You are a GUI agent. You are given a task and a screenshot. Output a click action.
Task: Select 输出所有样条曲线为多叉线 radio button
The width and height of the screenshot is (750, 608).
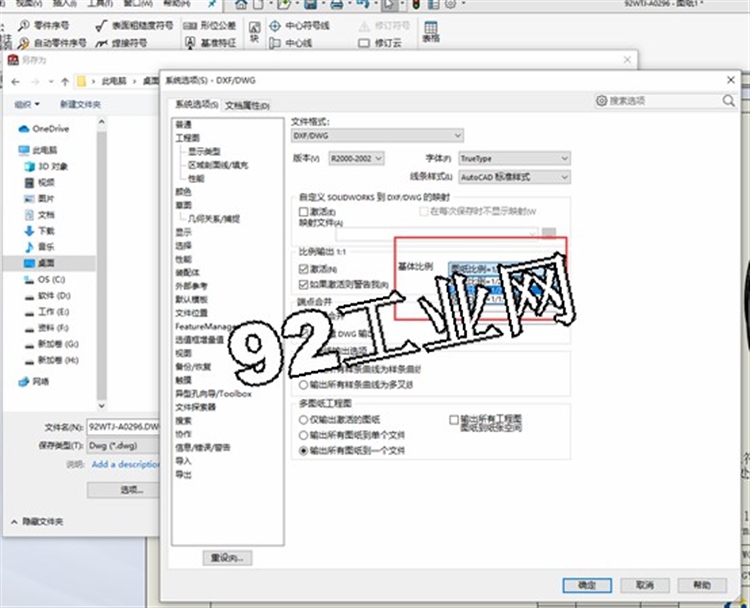(303, 385)
